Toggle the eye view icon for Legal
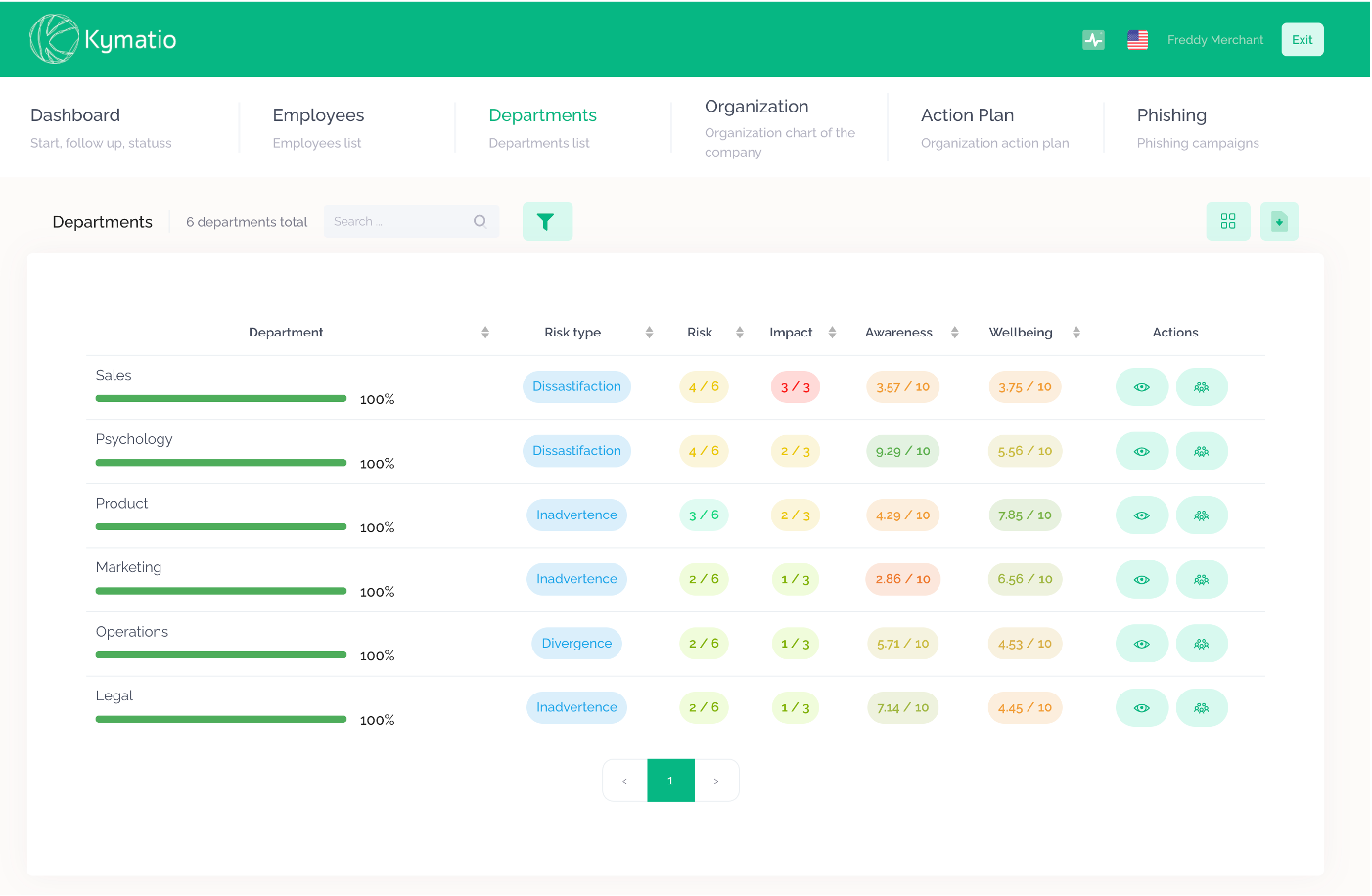 pos(1142,707)
